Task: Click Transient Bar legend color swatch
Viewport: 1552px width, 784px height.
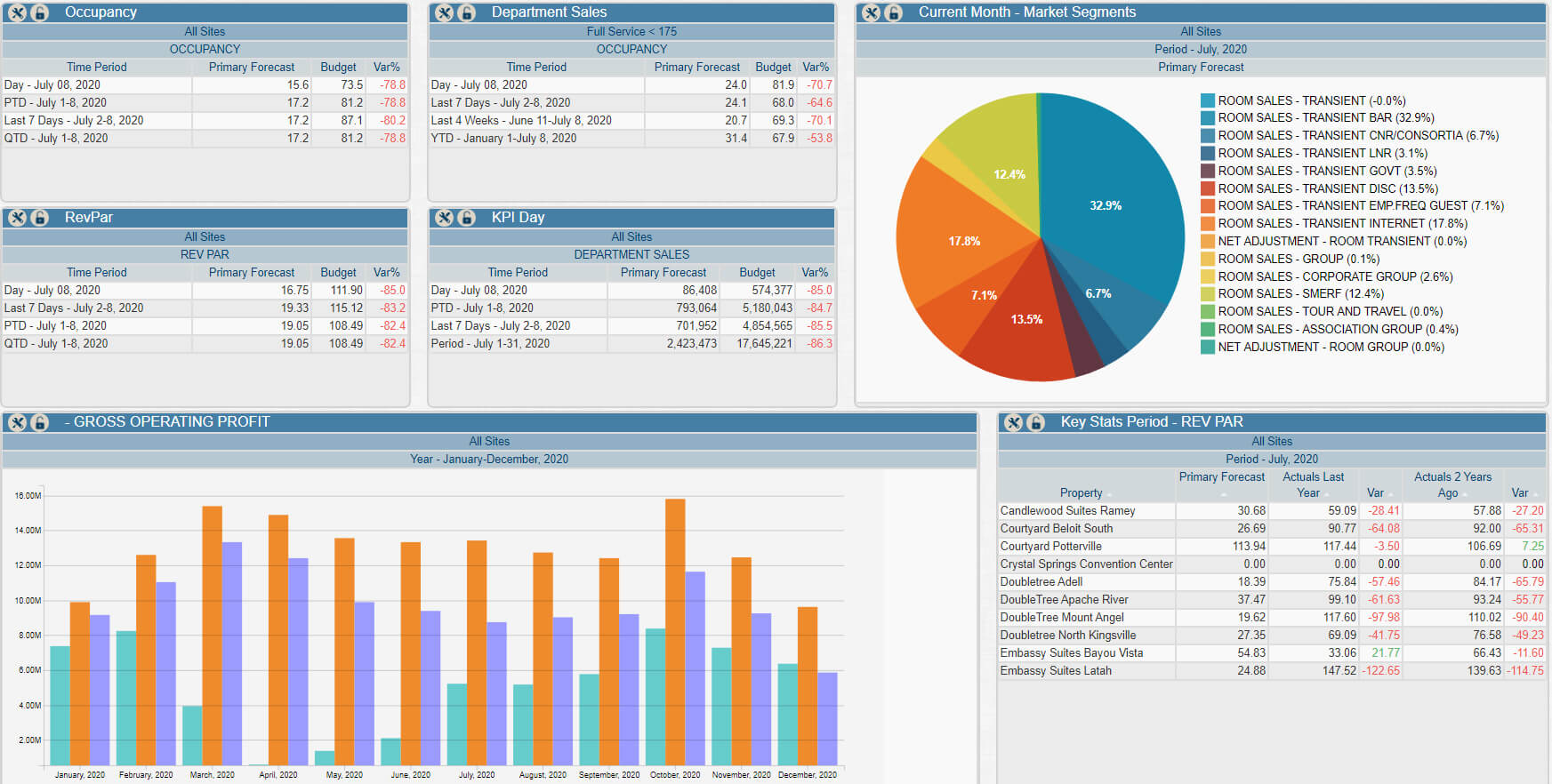Action: (x=1207, y=118)
